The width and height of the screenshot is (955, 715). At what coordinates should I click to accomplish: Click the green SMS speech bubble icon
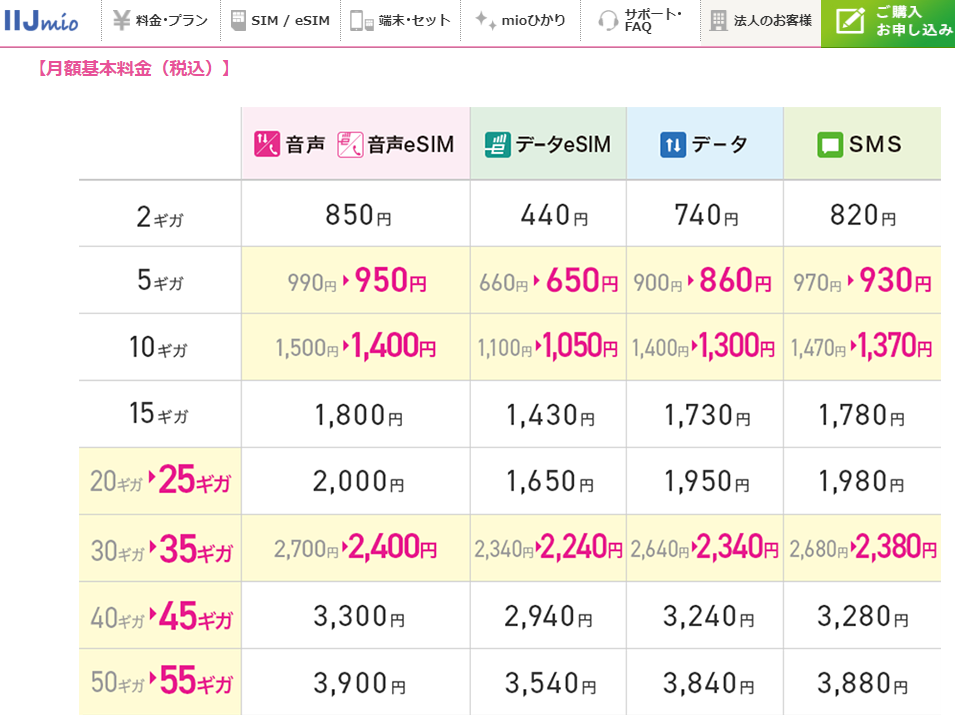tap(830, 145)
